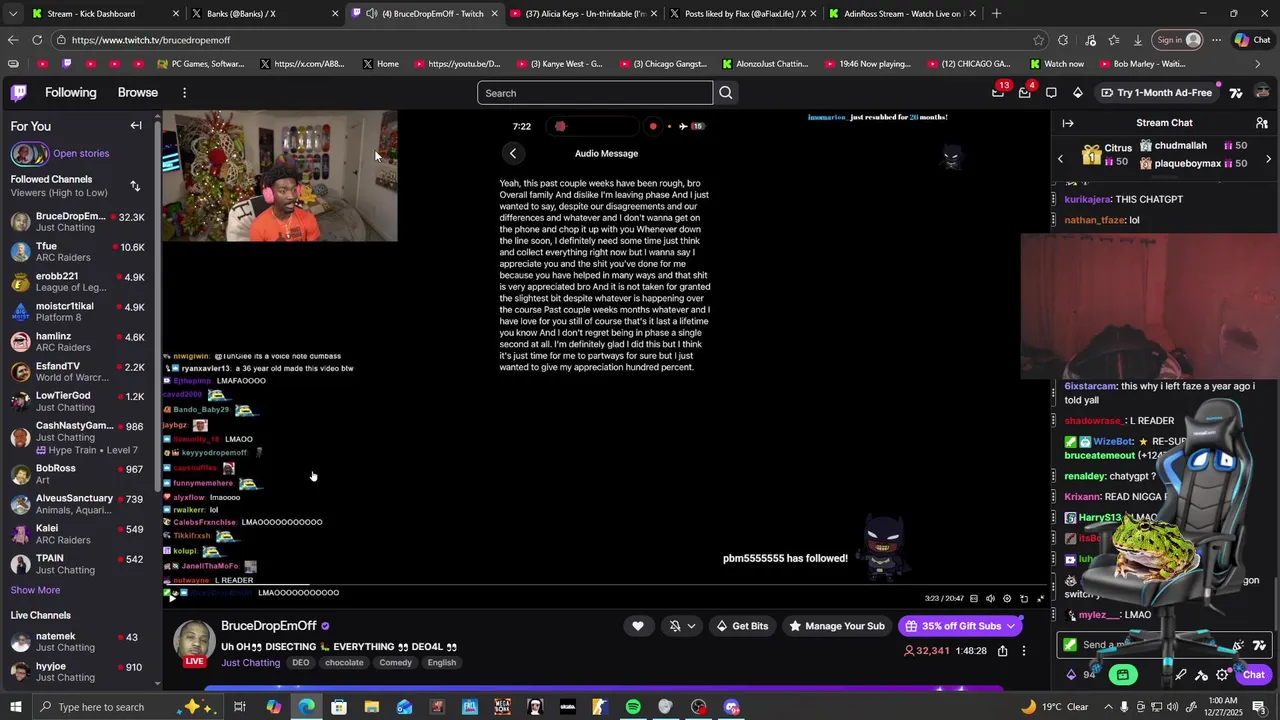Screen dimensions: 1280x720
Task: Toggle follow heart for BruceDropEmOff
Action: point(638,626)
